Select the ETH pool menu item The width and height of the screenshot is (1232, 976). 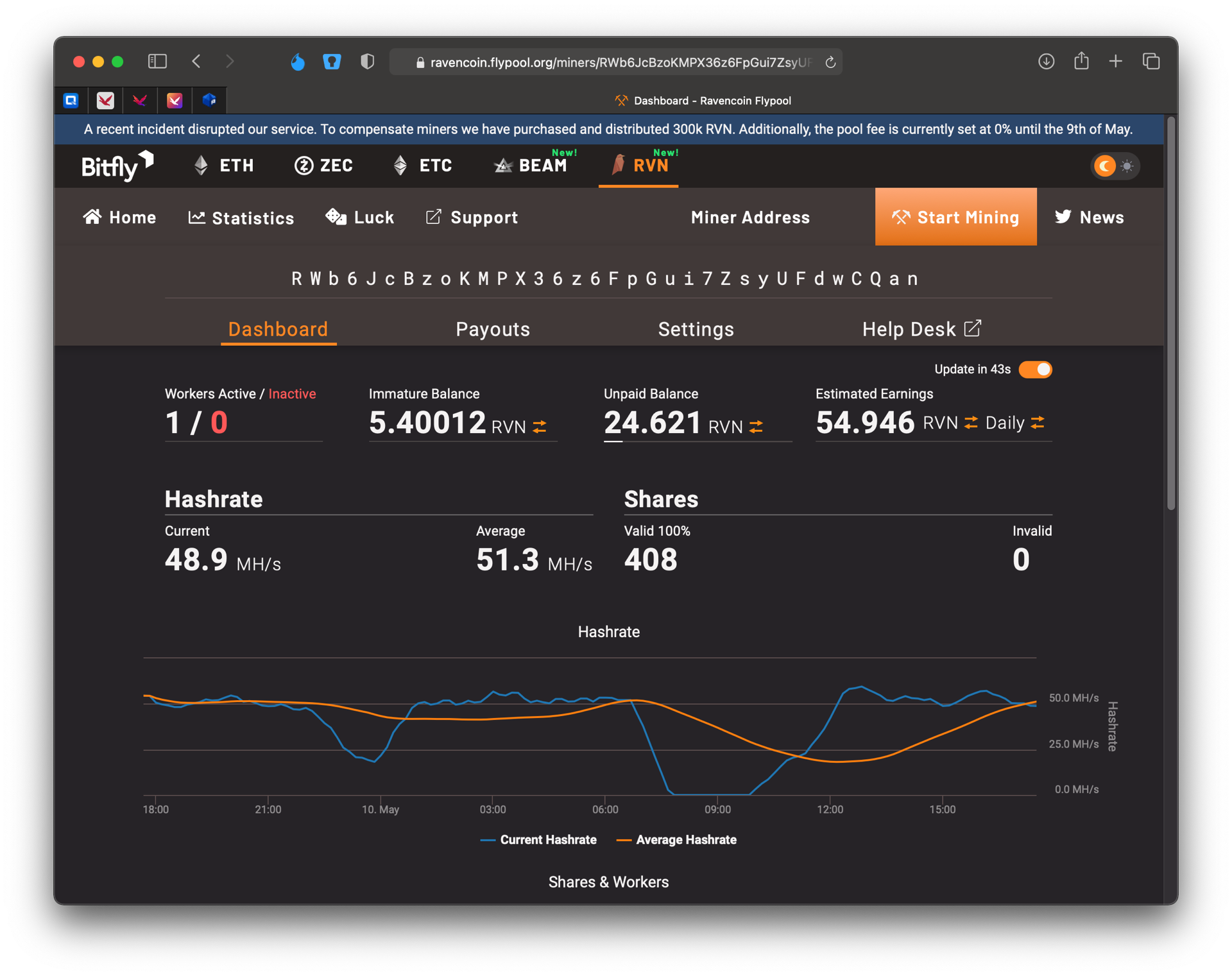tap(224, 166)
